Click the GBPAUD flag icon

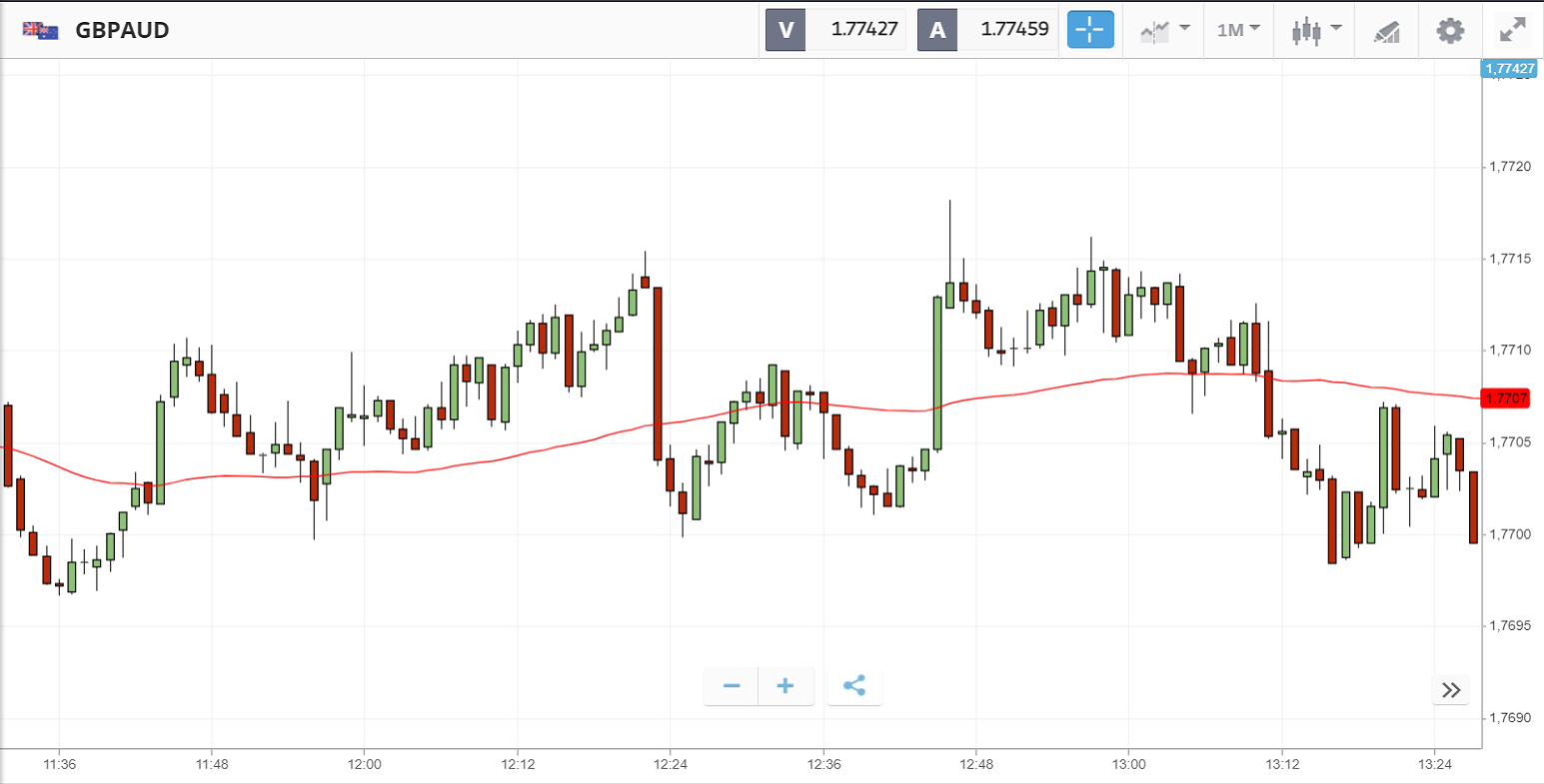(41, 30)
